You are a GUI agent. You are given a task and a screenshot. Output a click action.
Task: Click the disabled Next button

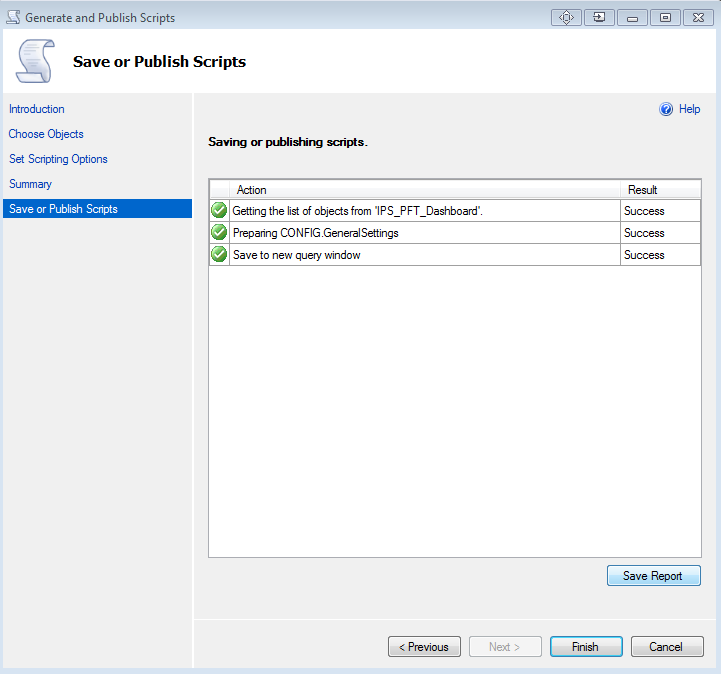pos(505,646)
